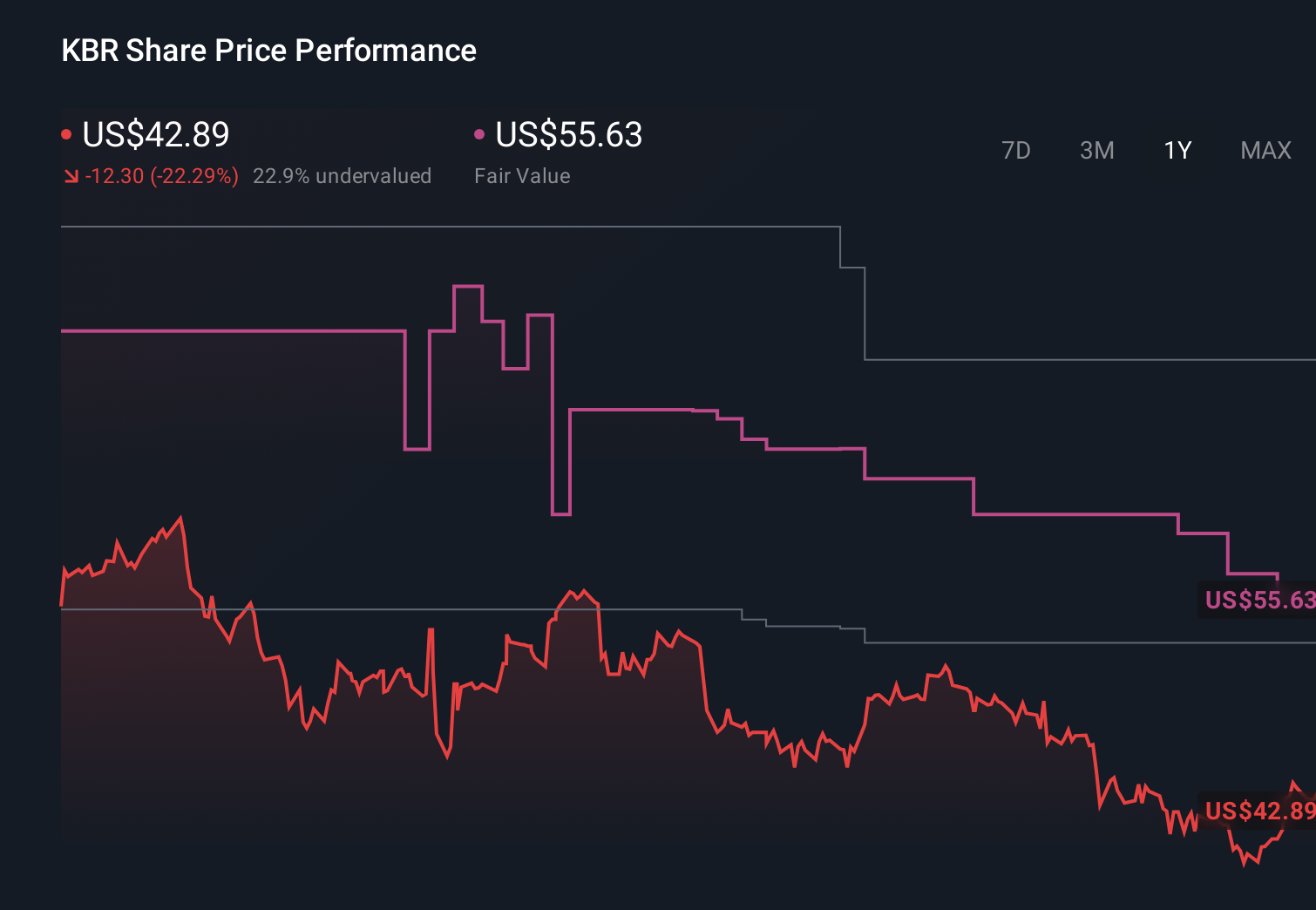Click the red share price legend dot

coord(67,133)
